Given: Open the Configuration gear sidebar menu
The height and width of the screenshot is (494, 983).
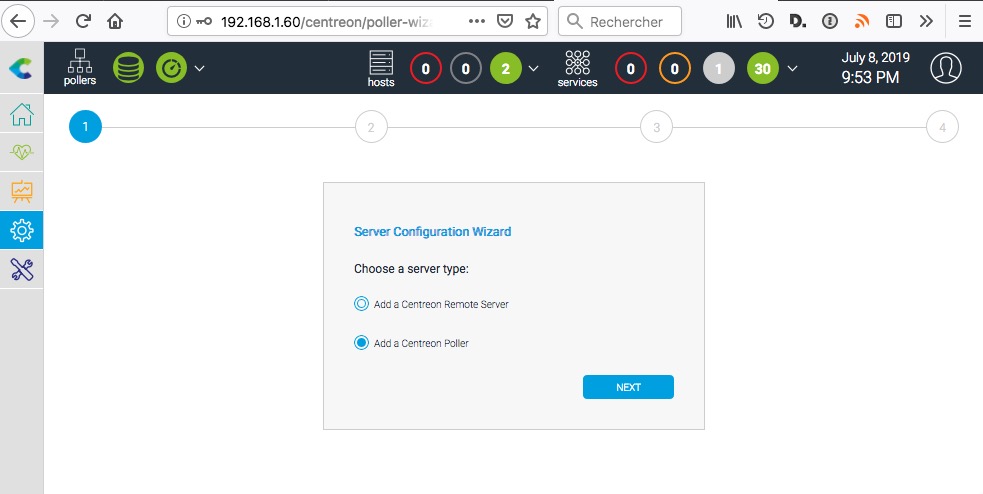Looking at the screenshot, I should click(x=21, y=230).
